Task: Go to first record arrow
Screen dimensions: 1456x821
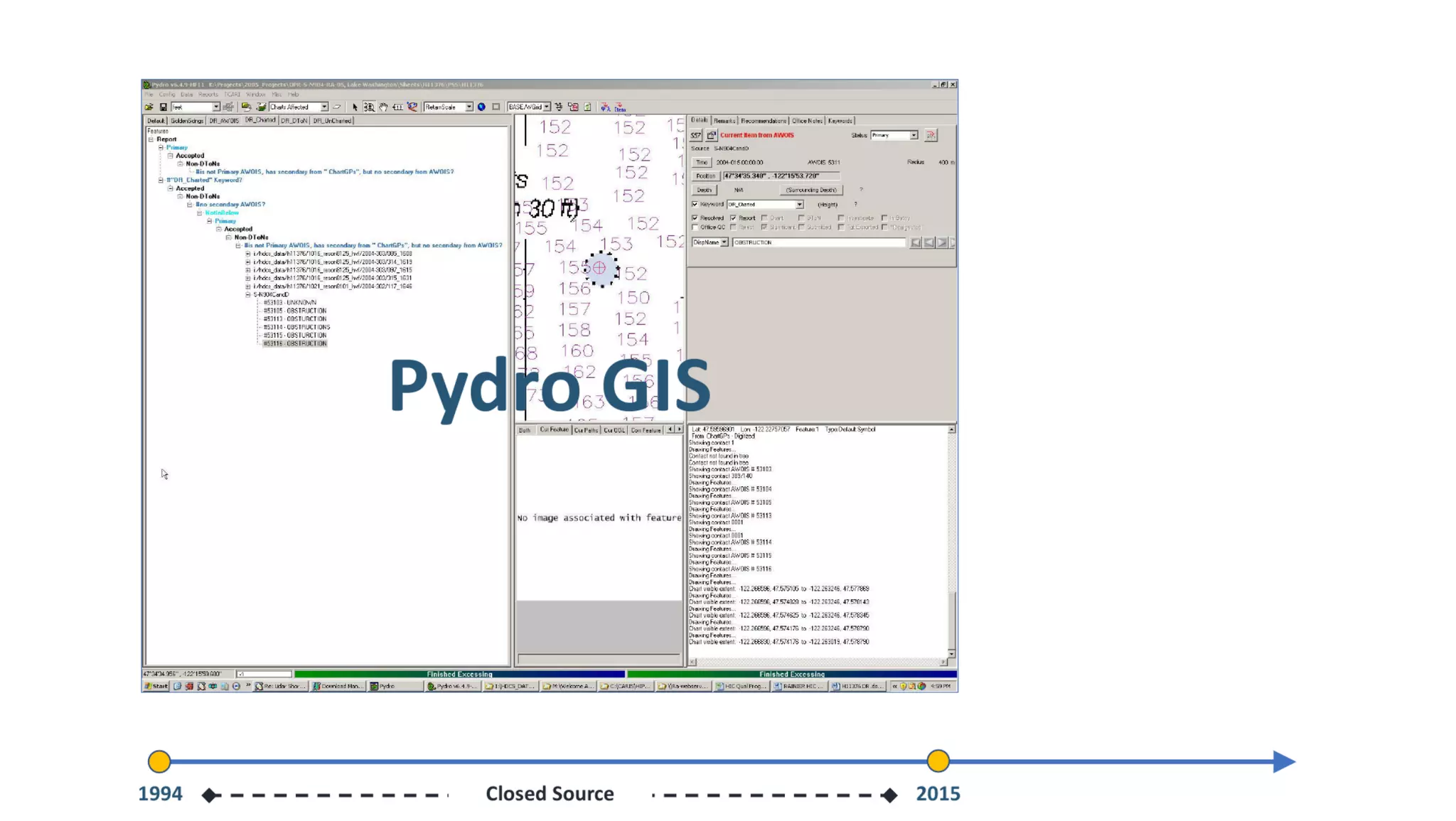Action: (916, 243)
